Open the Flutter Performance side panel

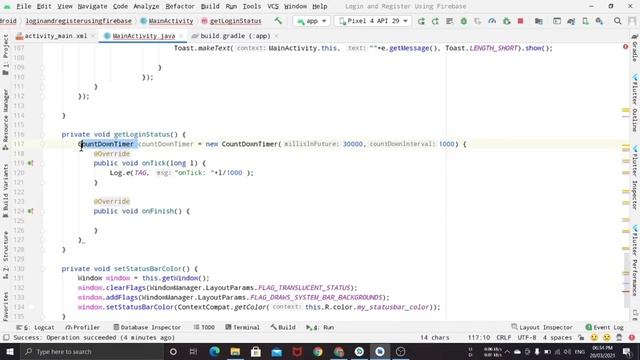[x=635, y=260]
